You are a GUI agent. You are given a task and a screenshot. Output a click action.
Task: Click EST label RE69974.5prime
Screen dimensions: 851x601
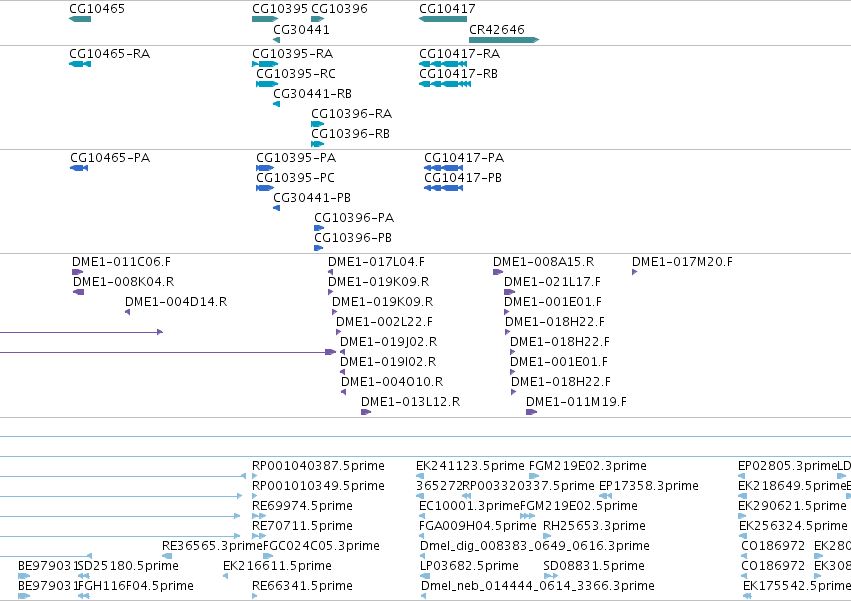(302, 507)
